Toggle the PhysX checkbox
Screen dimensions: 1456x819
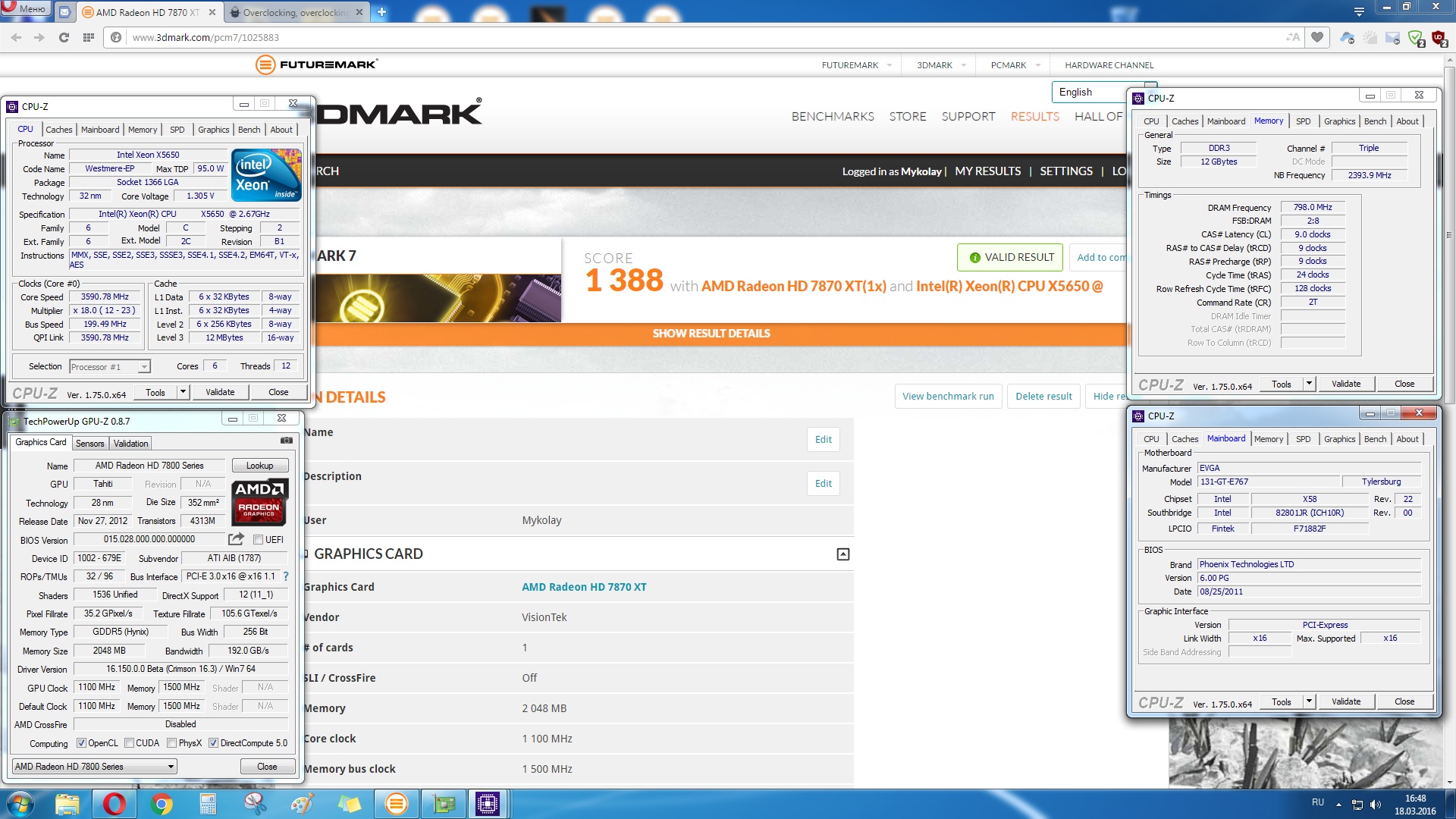(171, 743)
